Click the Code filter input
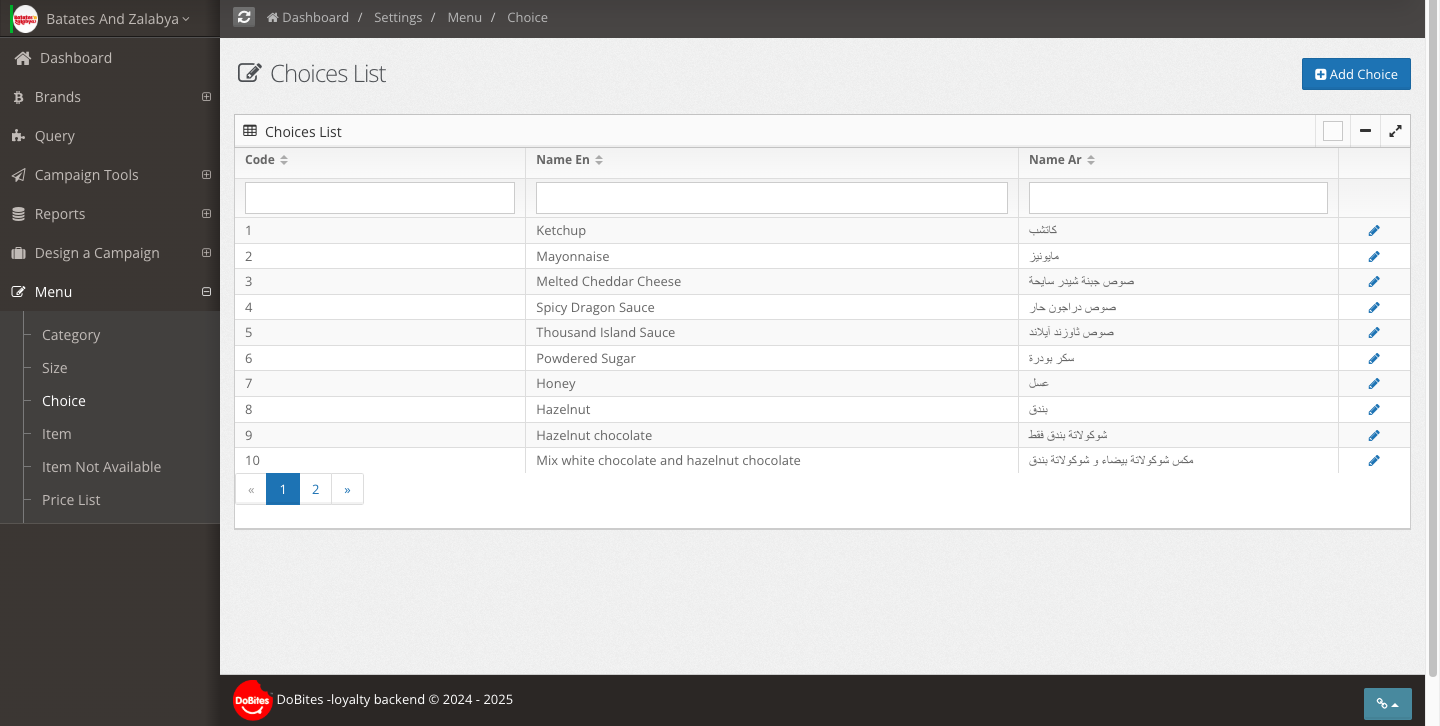 point(380,198)
